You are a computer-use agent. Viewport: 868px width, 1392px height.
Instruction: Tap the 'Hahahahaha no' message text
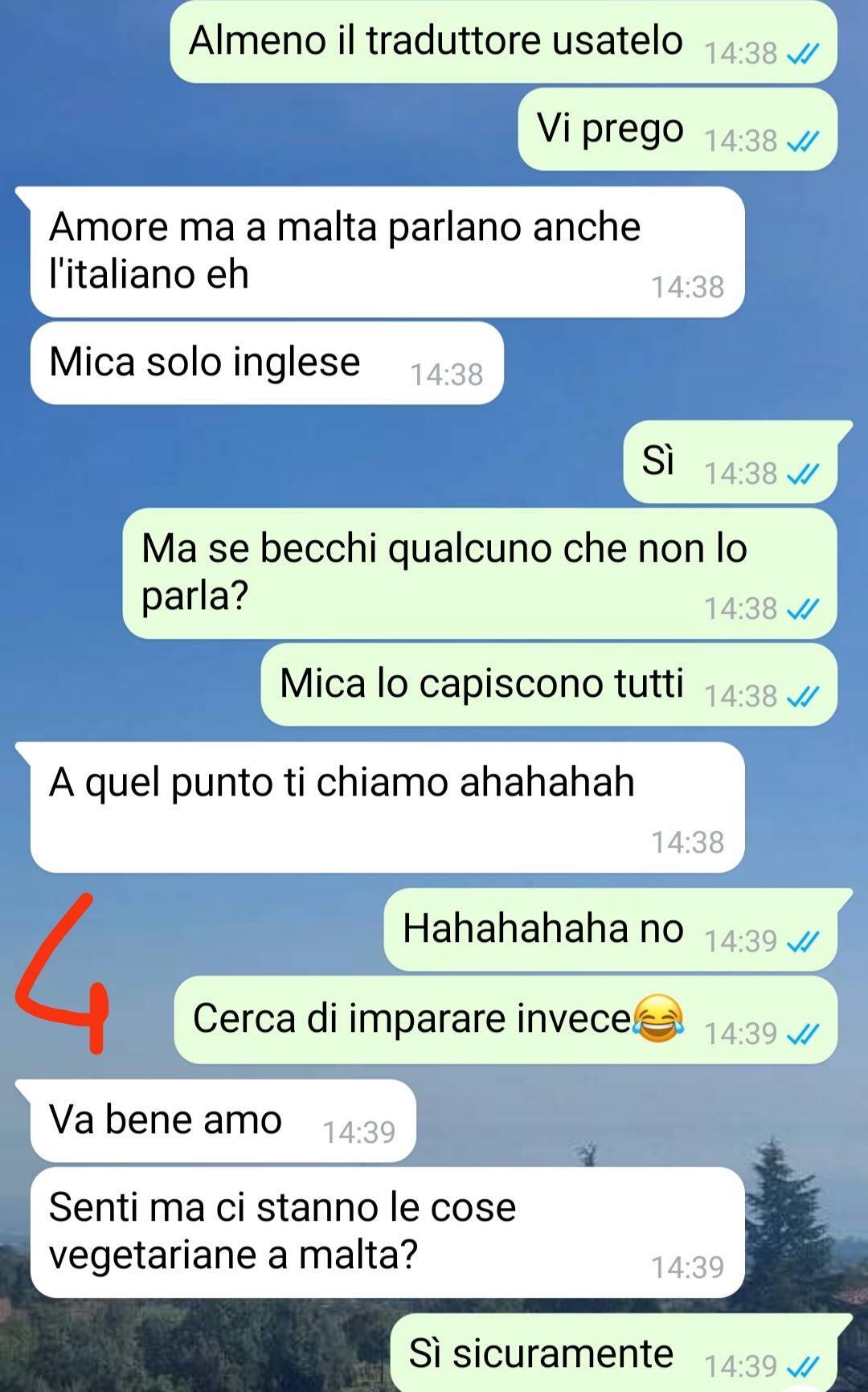tap(543, 928)
